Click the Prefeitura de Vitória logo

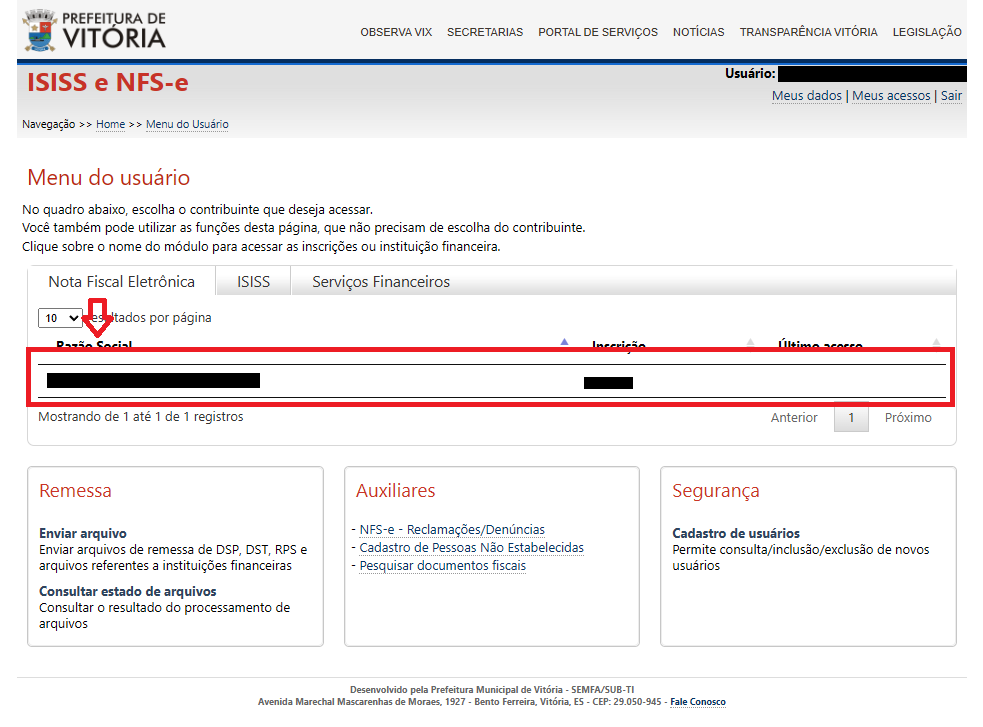tap(94, 31)
